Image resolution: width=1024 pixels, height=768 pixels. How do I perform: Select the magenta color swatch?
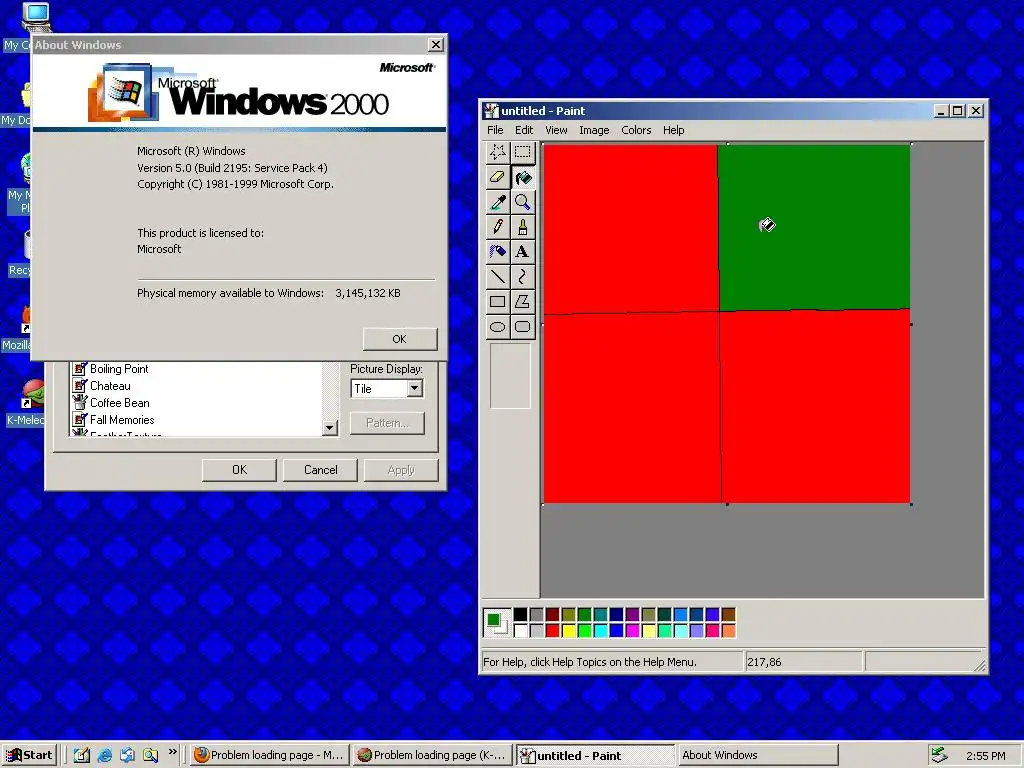[633, 630]
